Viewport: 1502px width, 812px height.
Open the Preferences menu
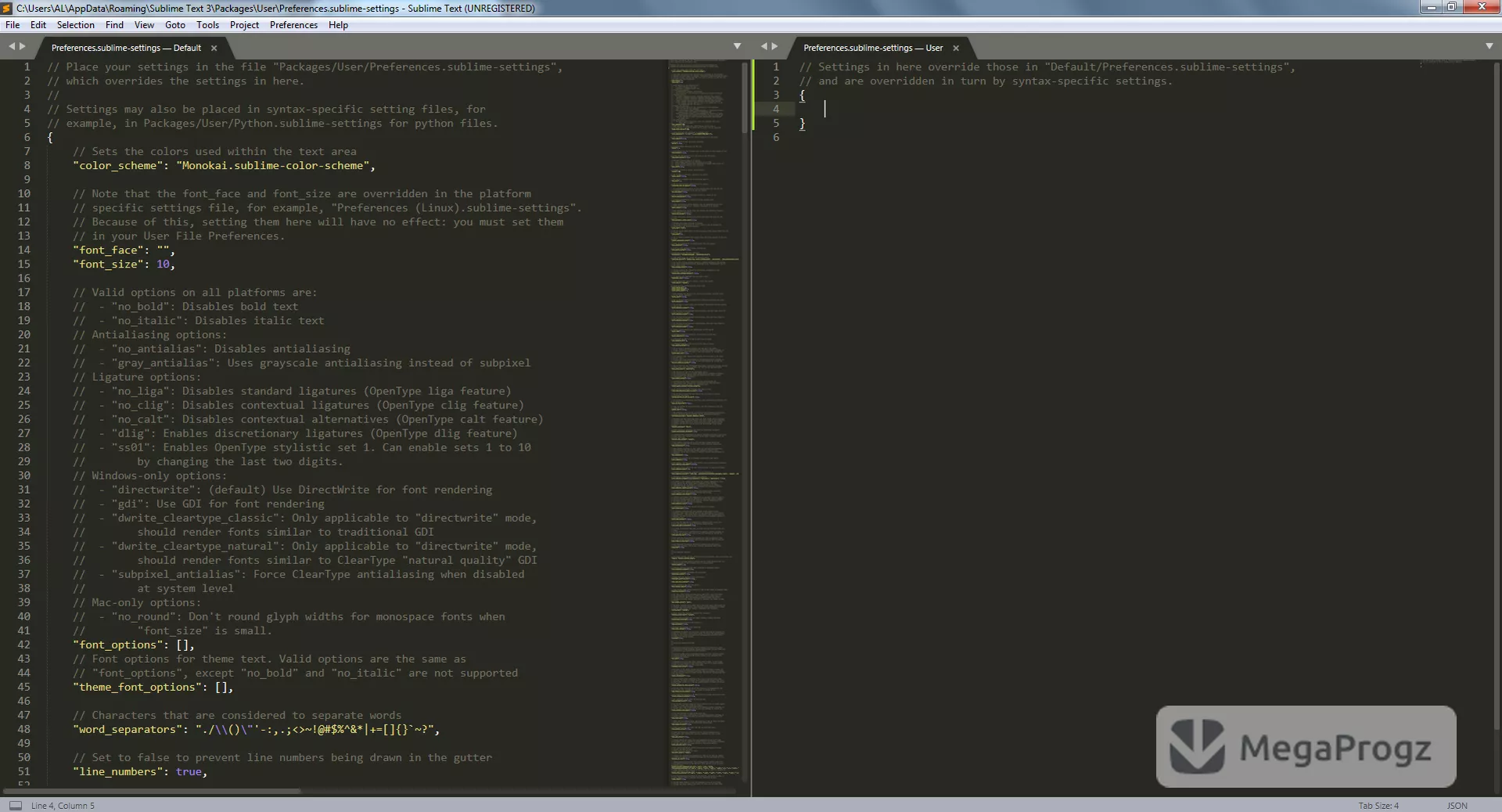(294, 25)
